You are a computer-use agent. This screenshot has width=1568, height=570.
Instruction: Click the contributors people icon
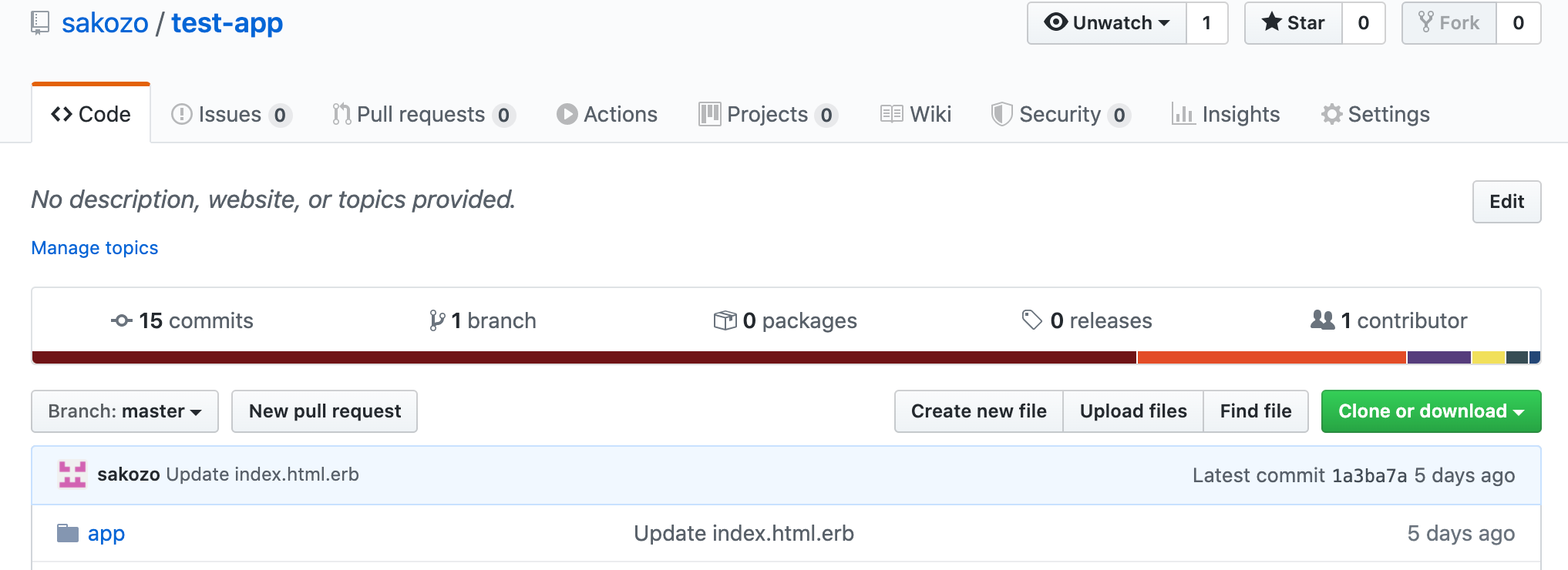(x=1322, y=320)
